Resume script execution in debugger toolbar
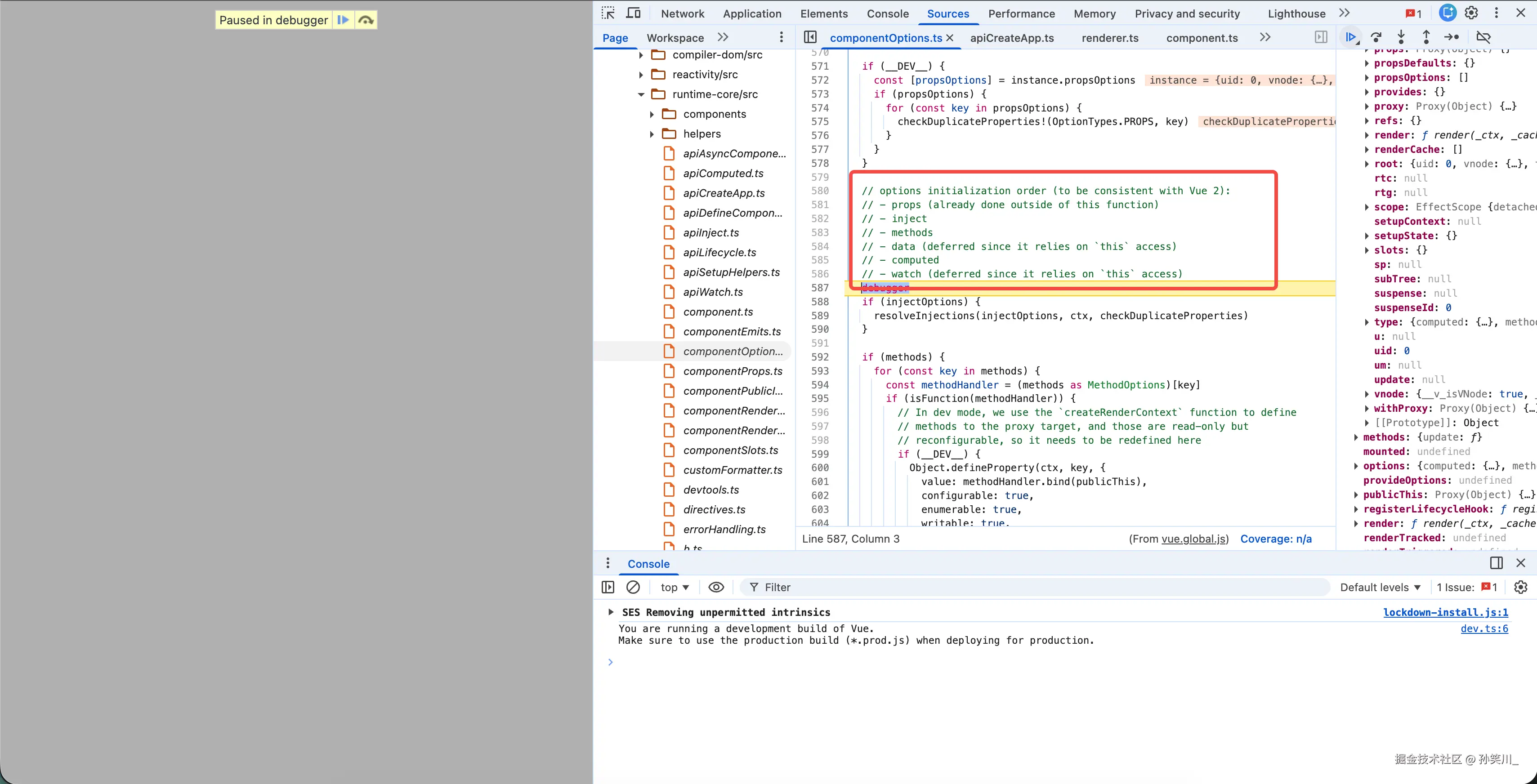The height and width of the screenshot is (784, 1537). point(1350,37)
